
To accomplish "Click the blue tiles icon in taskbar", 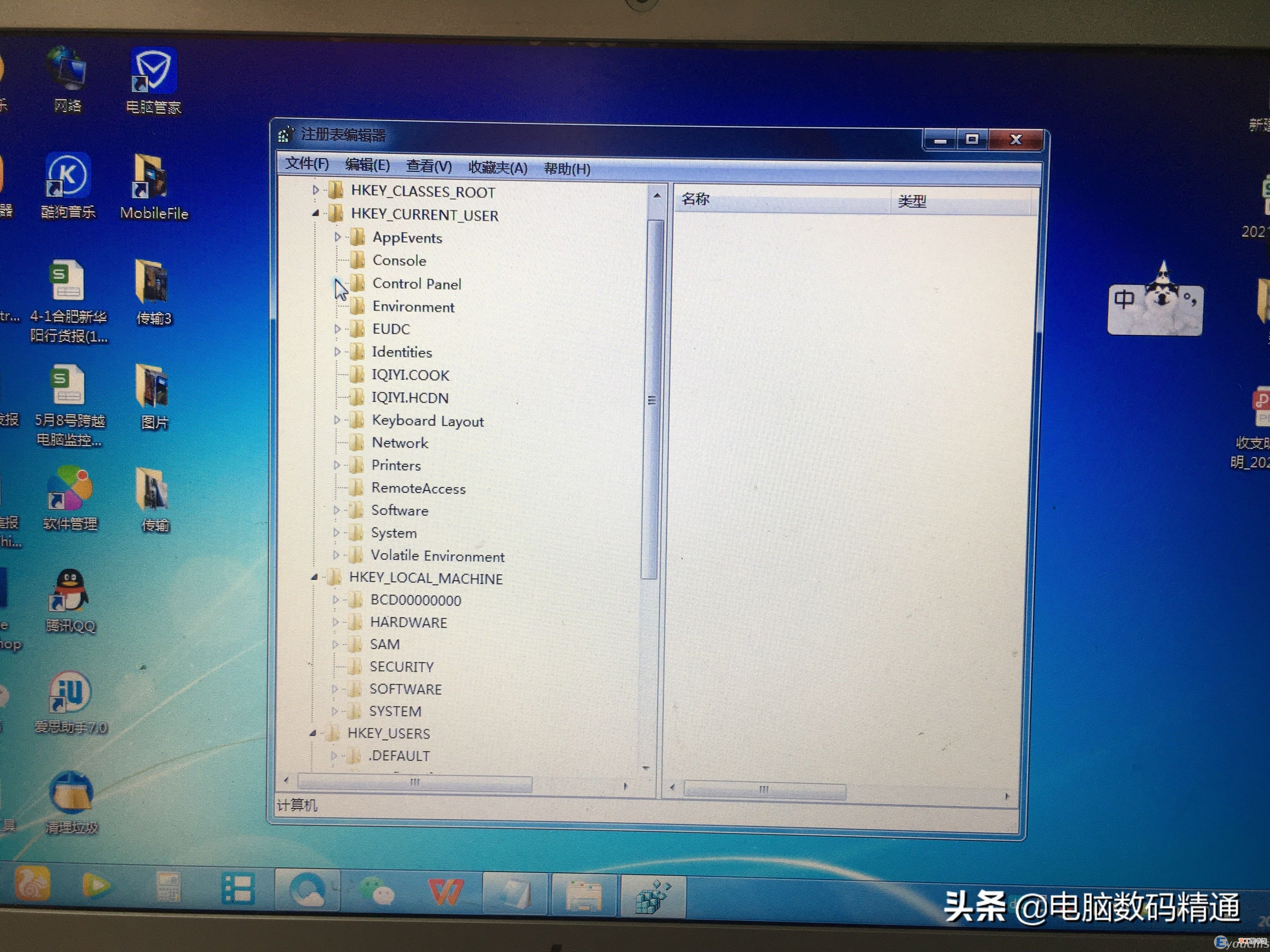I will coord(238,889).
